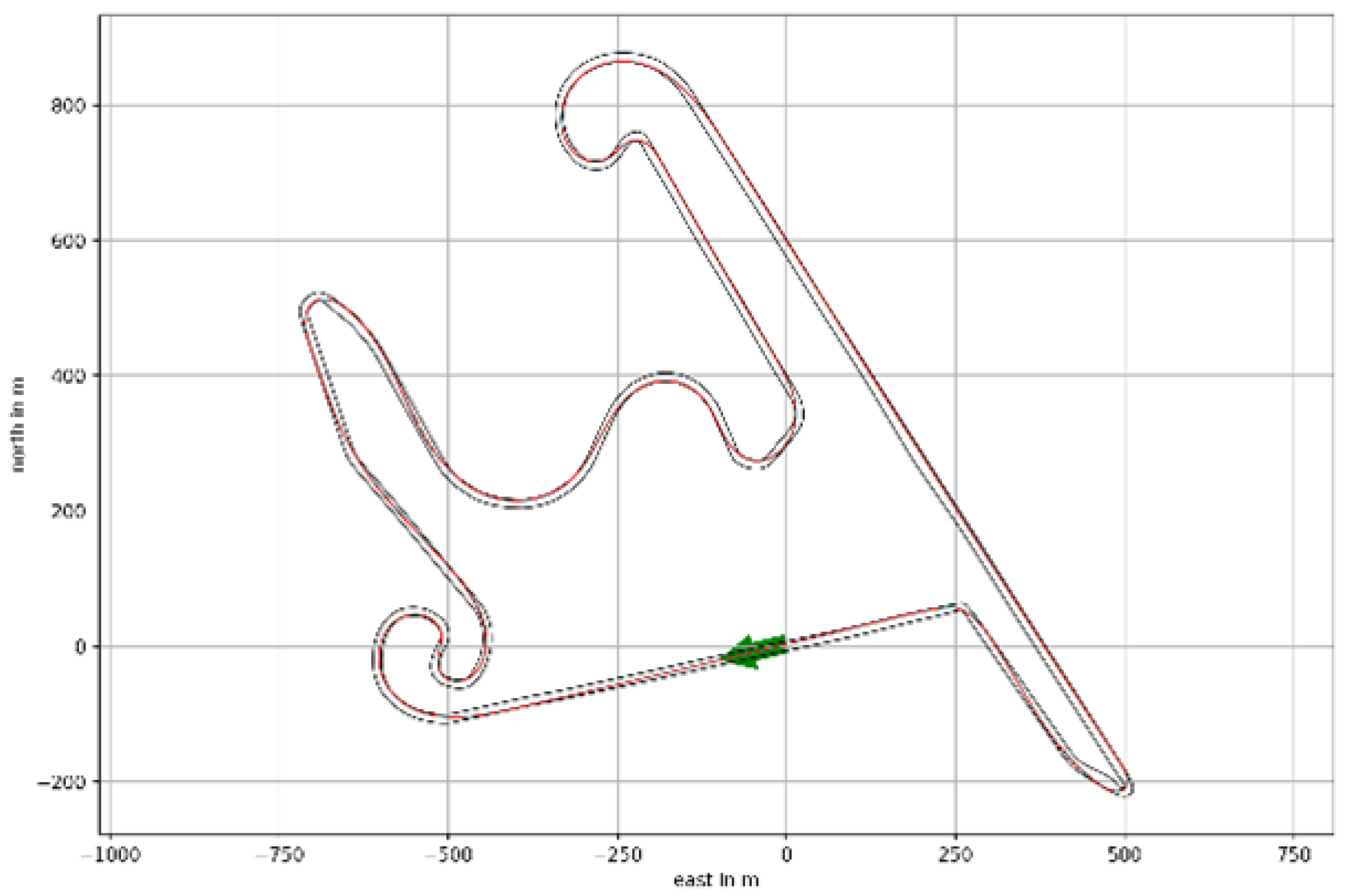Screen dimensions: 1345x896
Task: Click the −1000 tick label on x-axis
Action: click(111, 855)
